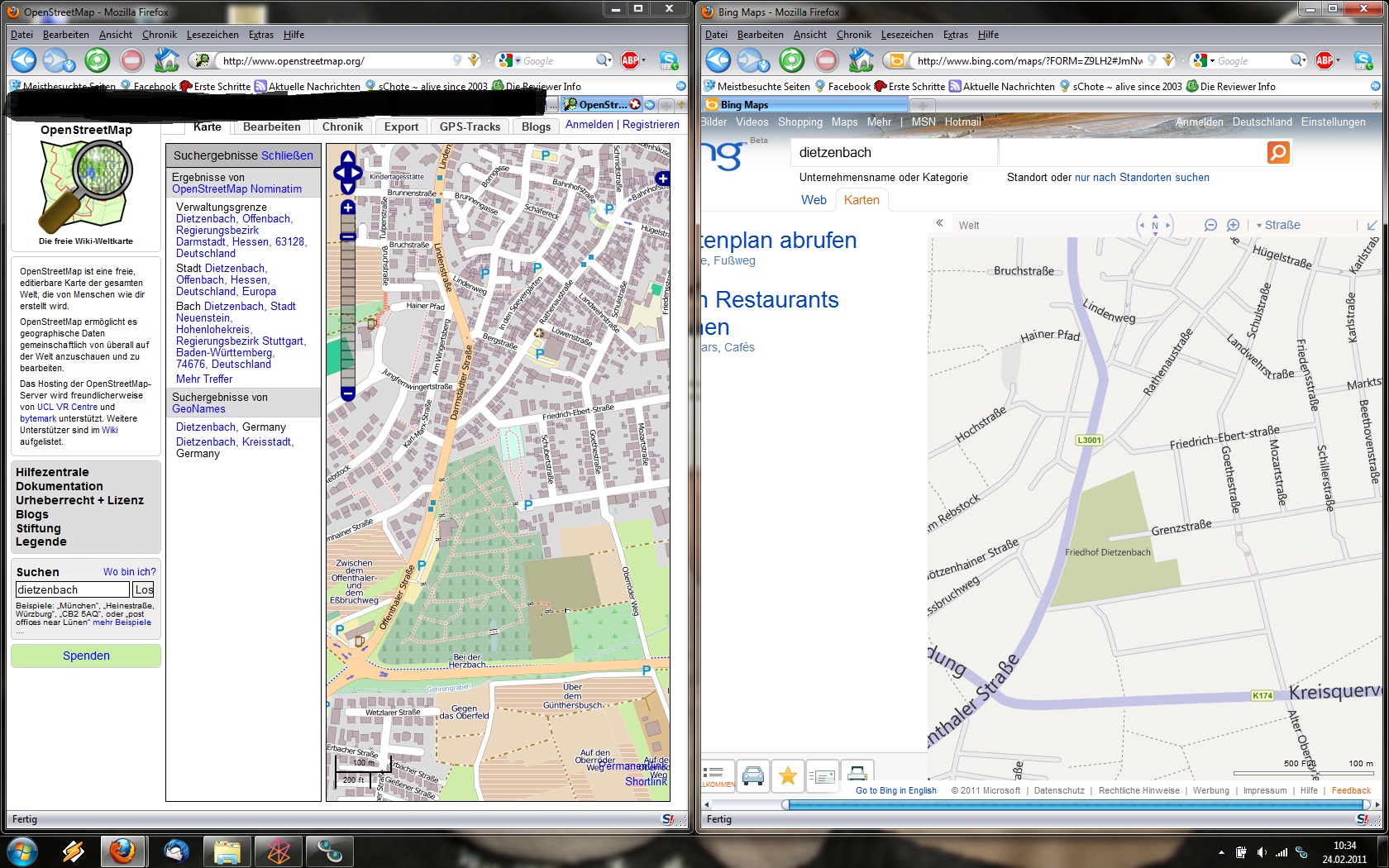The height and width of the screenshot is (868, 1389).
Task: Click the Home icon in the OpenStreetMap Firefox window
Action: [x=166, y=60]
